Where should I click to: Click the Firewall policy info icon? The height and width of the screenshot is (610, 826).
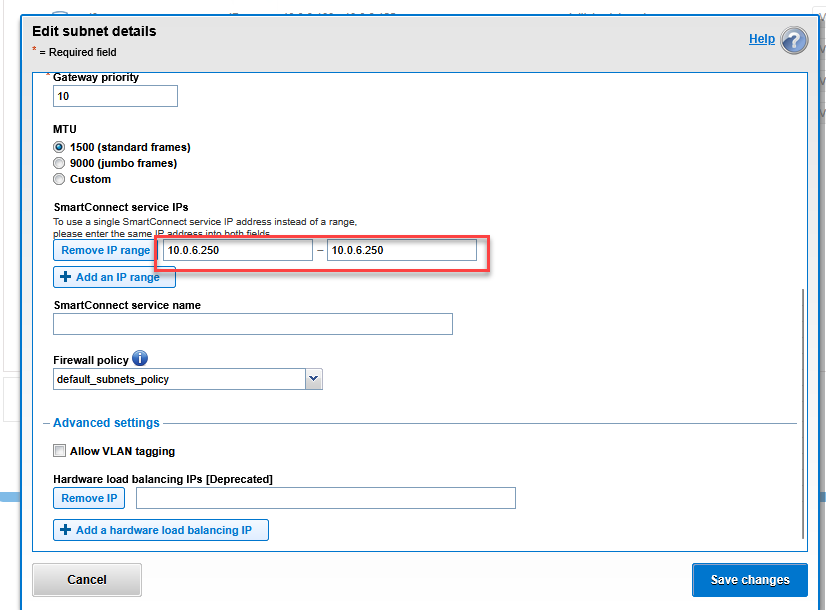click(139, 358)
